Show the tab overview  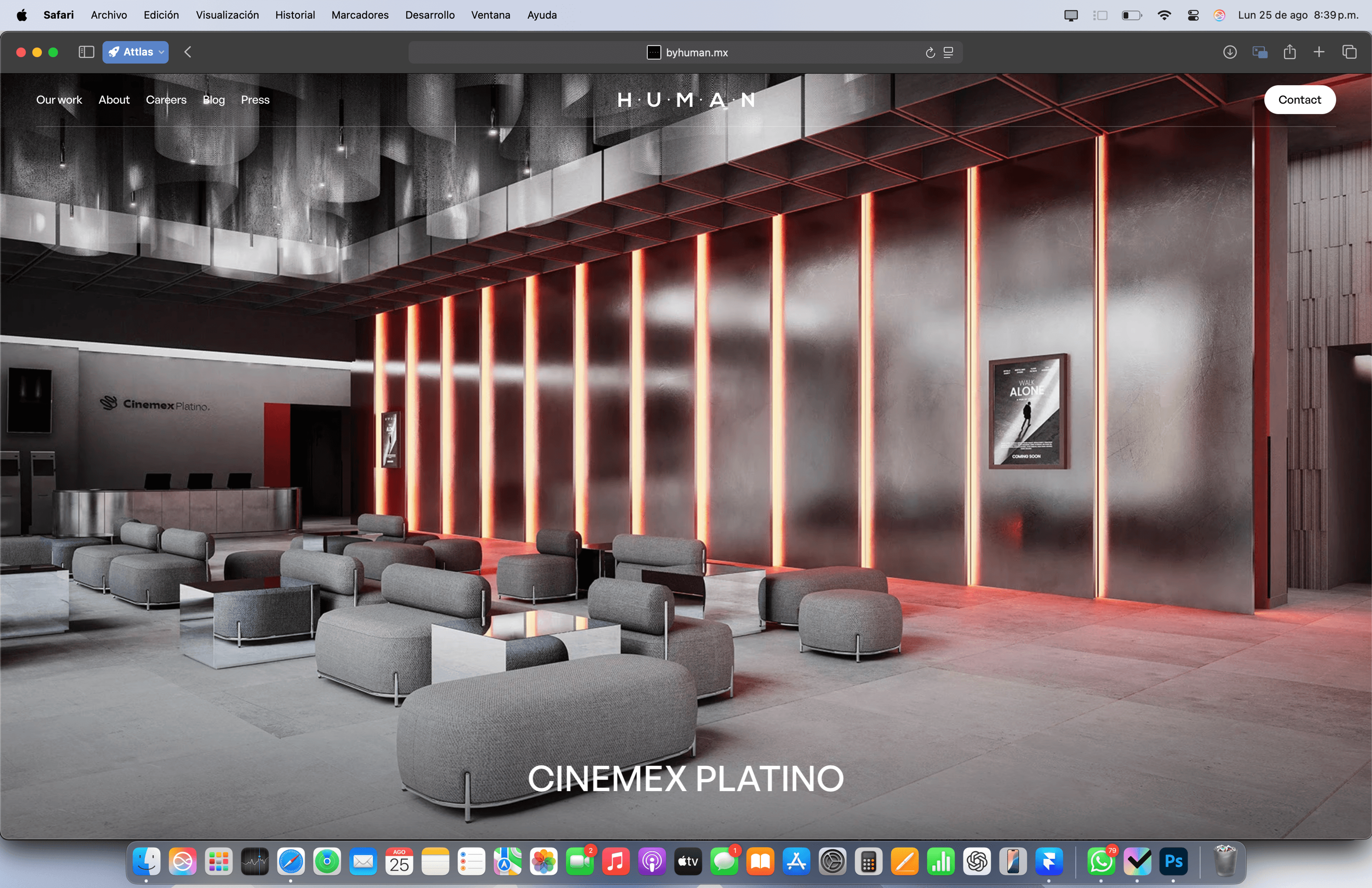click(1349, 52)
